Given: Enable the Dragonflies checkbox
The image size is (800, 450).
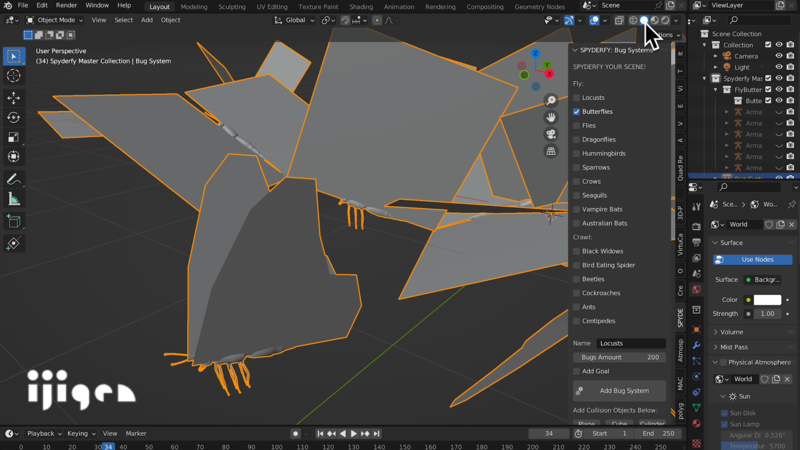Looking at the screenshot, I should coord(577,139).
